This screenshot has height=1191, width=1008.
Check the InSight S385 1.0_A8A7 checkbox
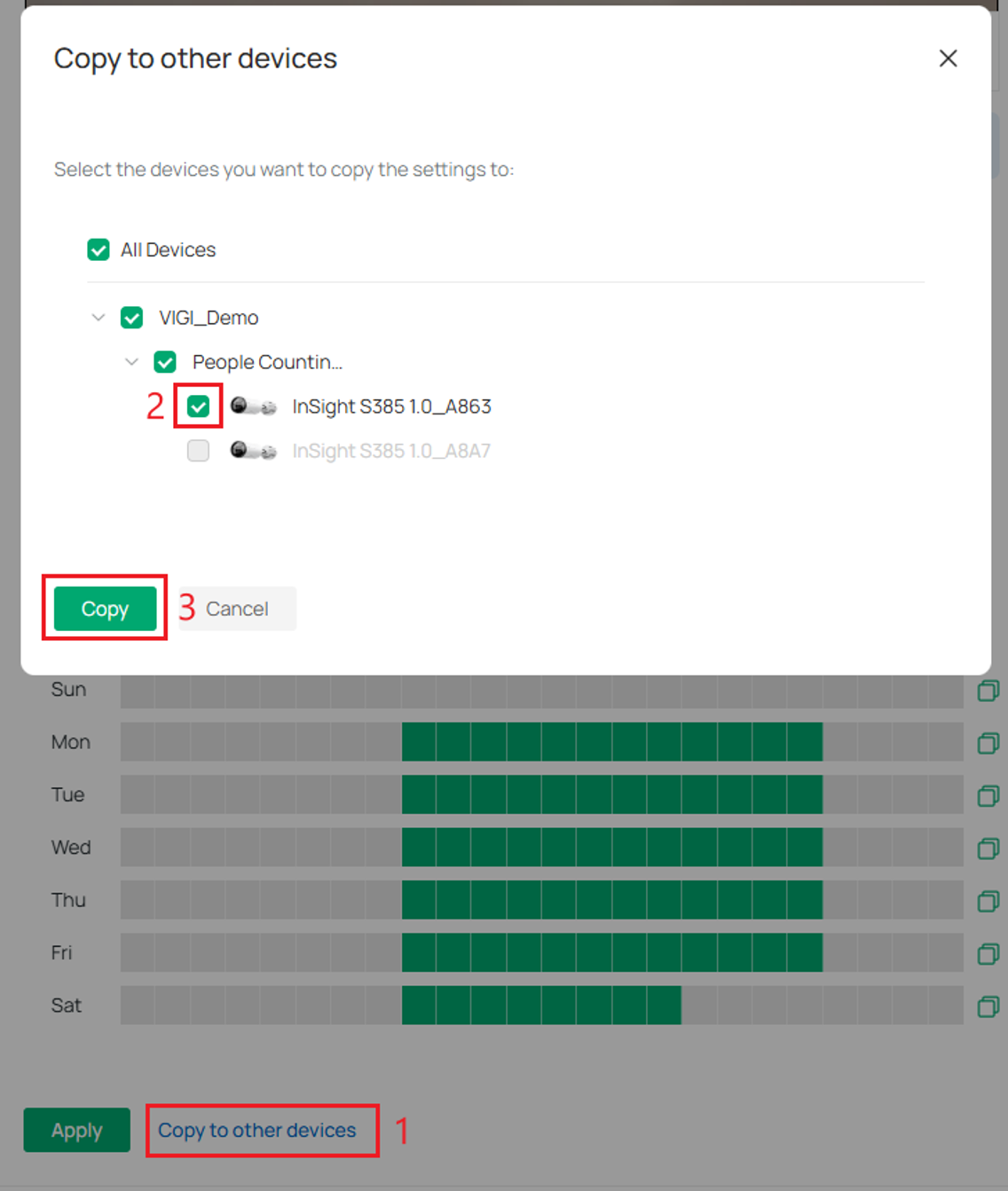click(199, 451)
